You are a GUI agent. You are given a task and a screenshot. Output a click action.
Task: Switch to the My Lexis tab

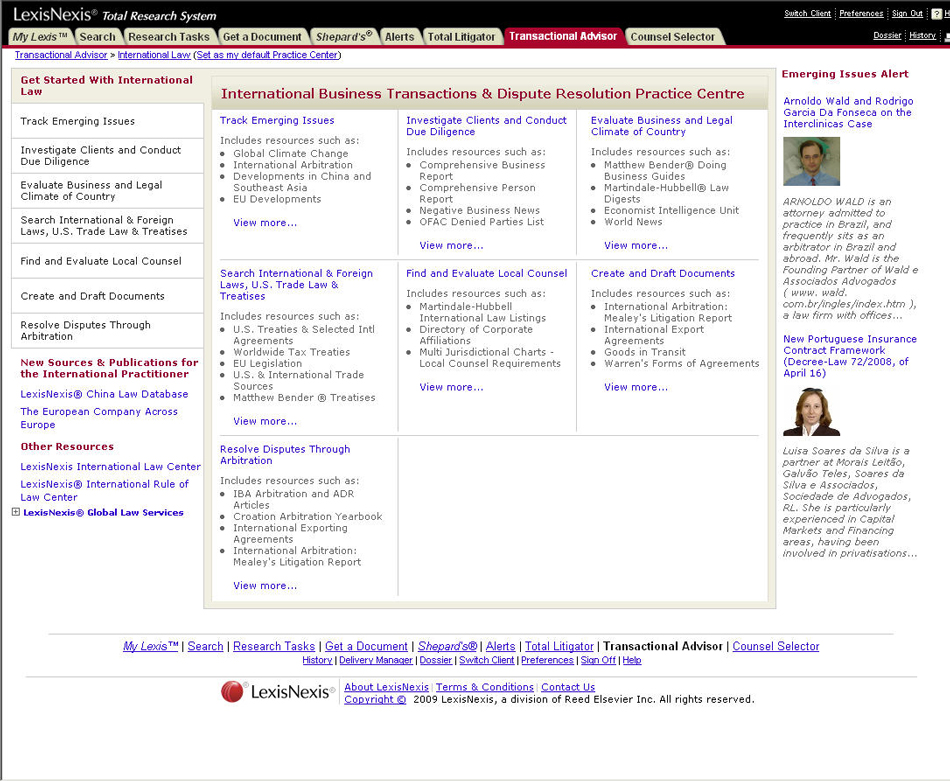(40, 37)
